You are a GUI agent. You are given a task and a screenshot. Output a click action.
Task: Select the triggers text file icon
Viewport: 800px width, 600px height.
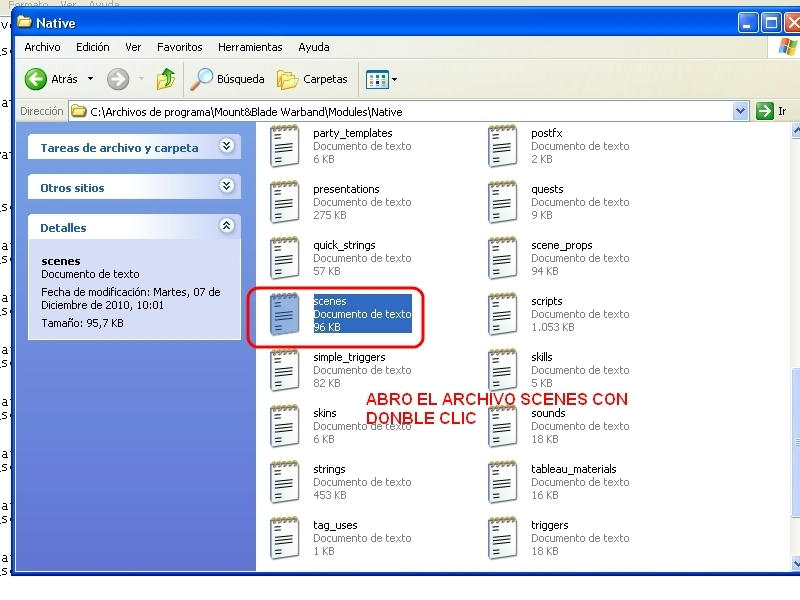pyautogui.click(x=502, y=538)
